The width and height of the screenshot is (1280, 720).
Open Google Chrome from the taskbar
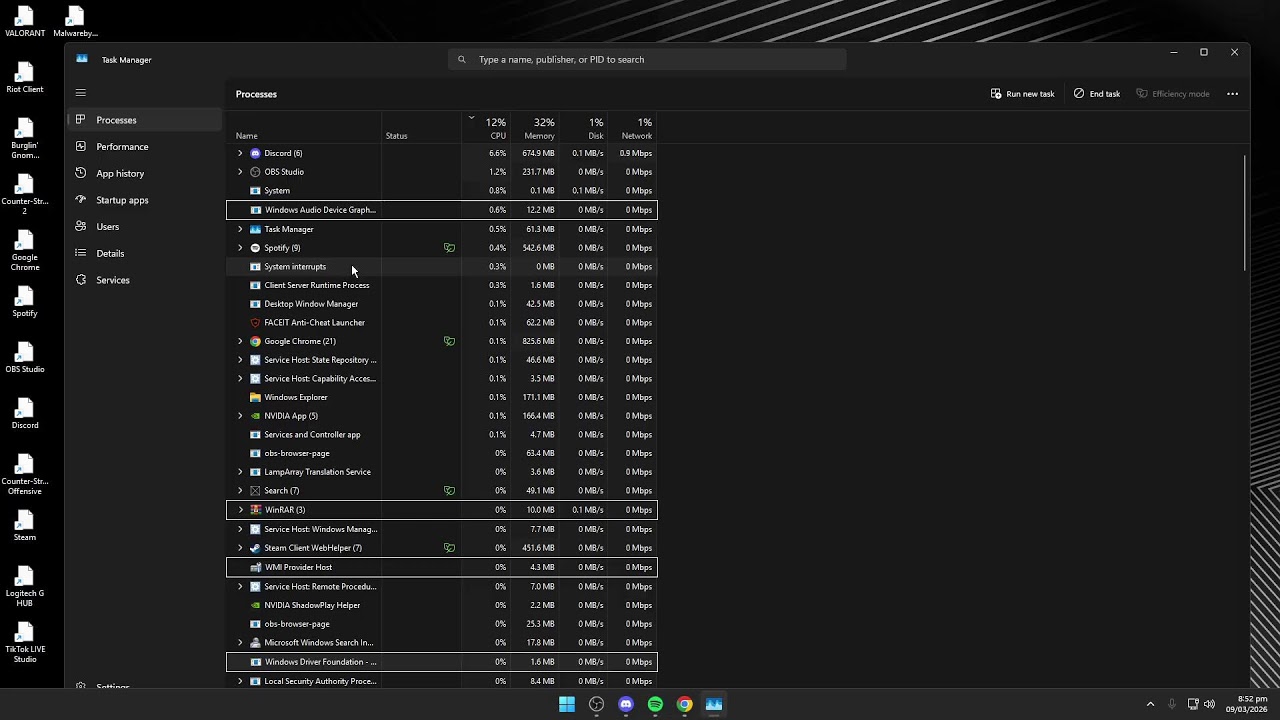point(684,704)
